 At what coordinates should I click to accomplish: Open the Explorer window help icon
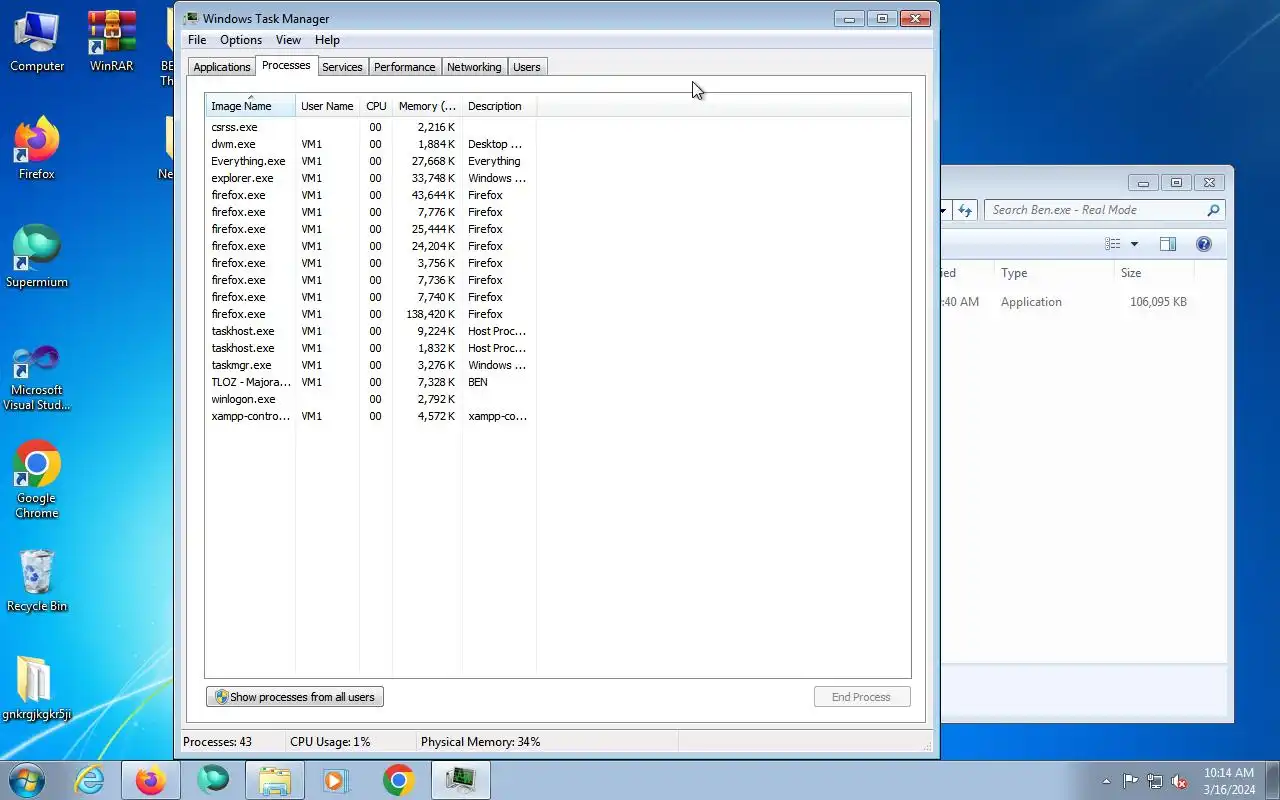pyautogui.click(x=1204, y=244)
